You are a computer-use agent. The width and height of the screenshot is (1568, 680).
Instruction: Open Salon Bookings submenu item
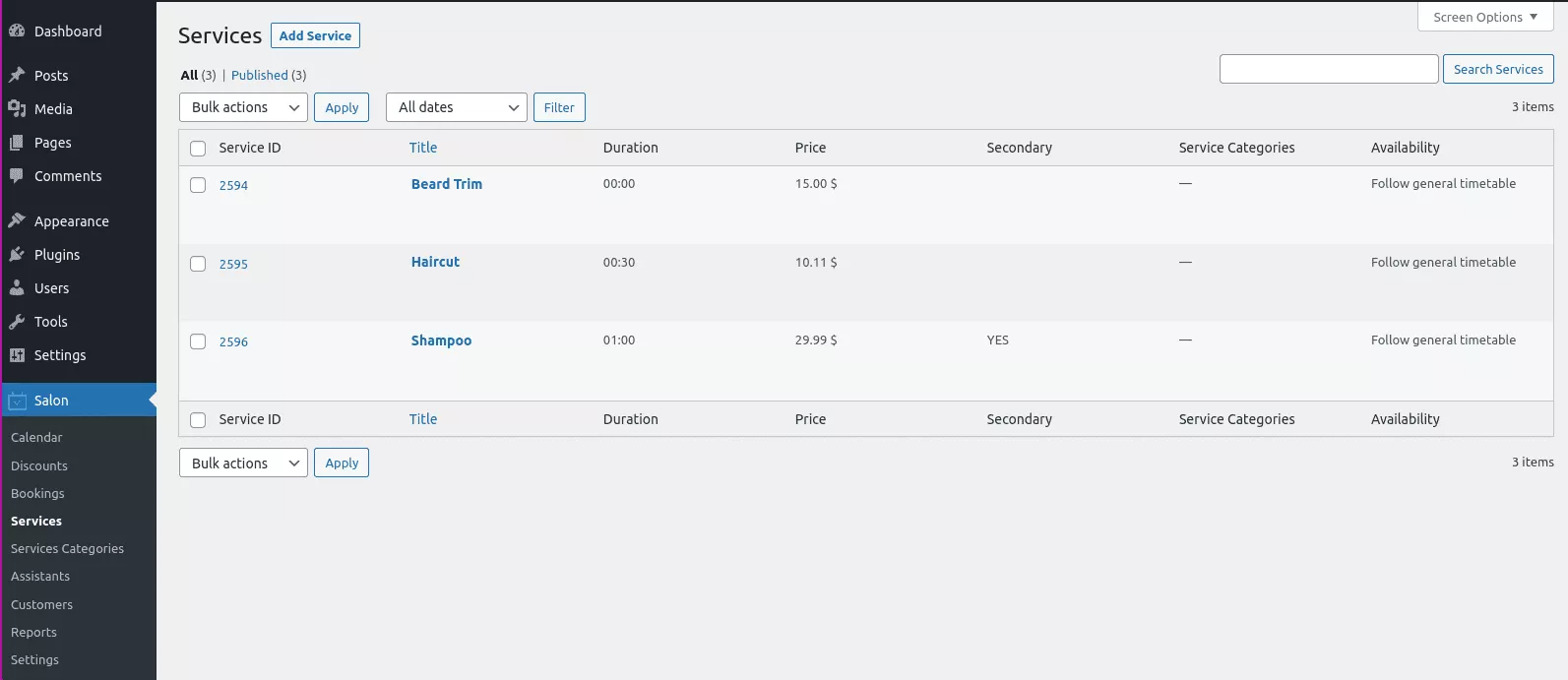click(x=37, y=493)
